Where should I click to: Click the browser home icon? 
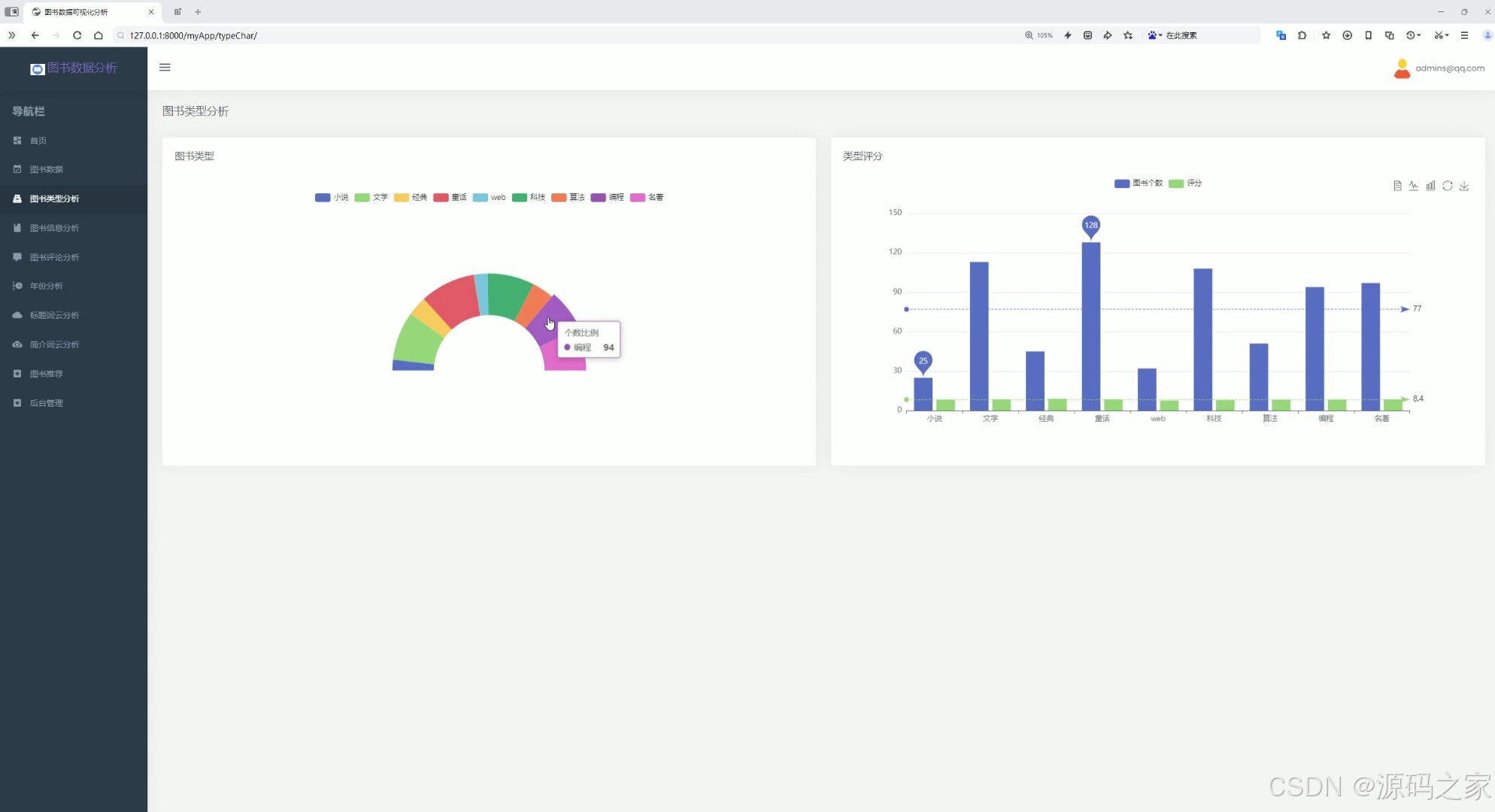98,35
